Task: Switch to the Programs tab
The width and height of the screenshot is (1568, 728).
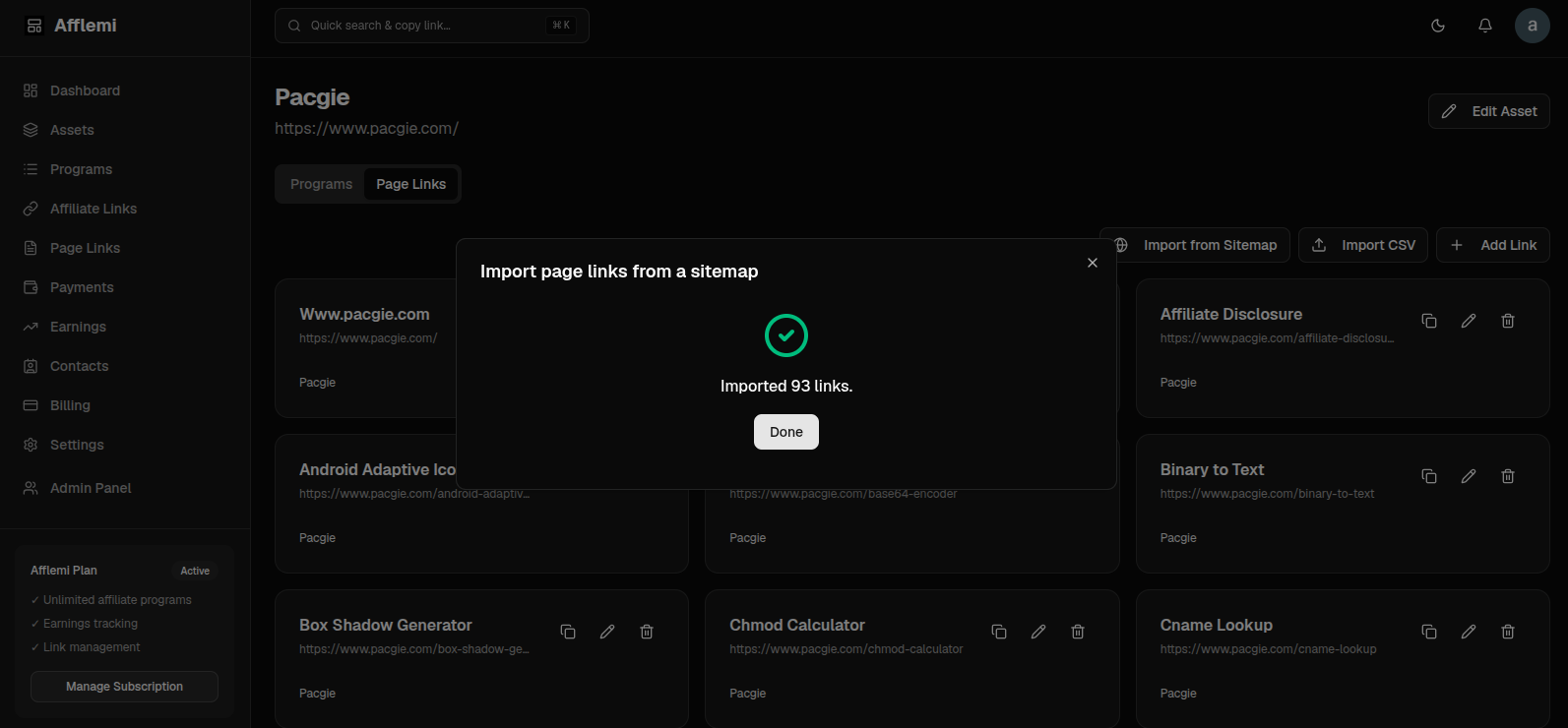Action: [321, 184]
